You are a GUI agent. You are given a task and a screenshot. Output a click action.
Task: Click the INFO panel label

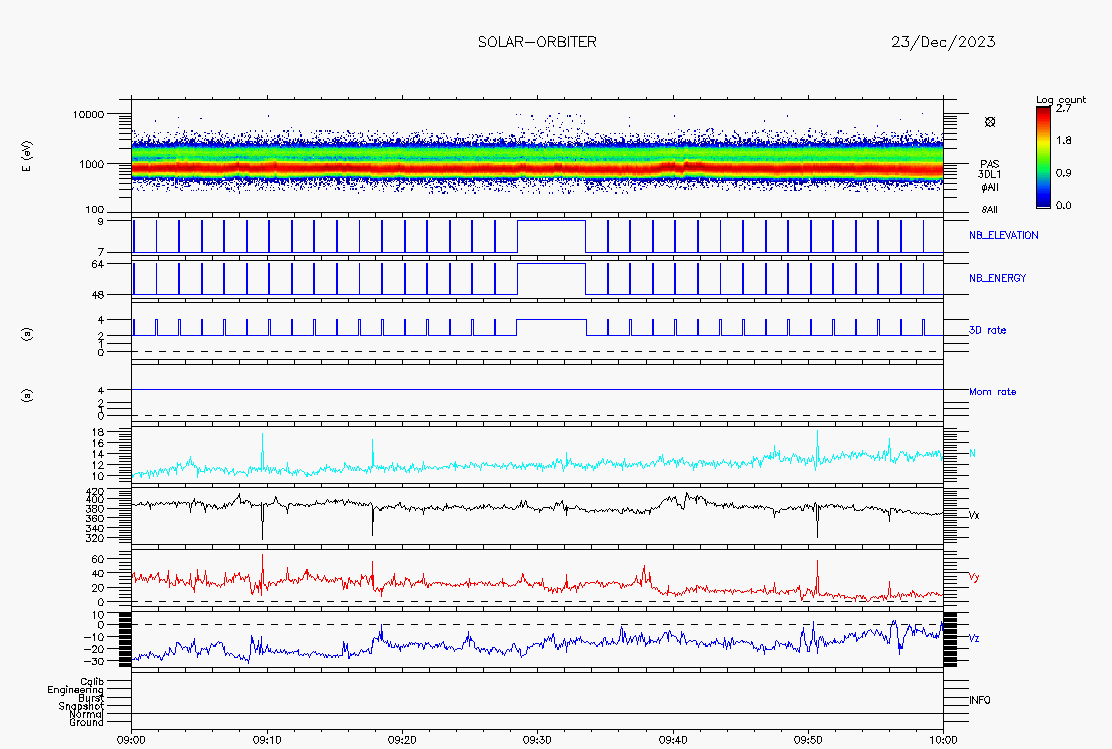point(979,700)
